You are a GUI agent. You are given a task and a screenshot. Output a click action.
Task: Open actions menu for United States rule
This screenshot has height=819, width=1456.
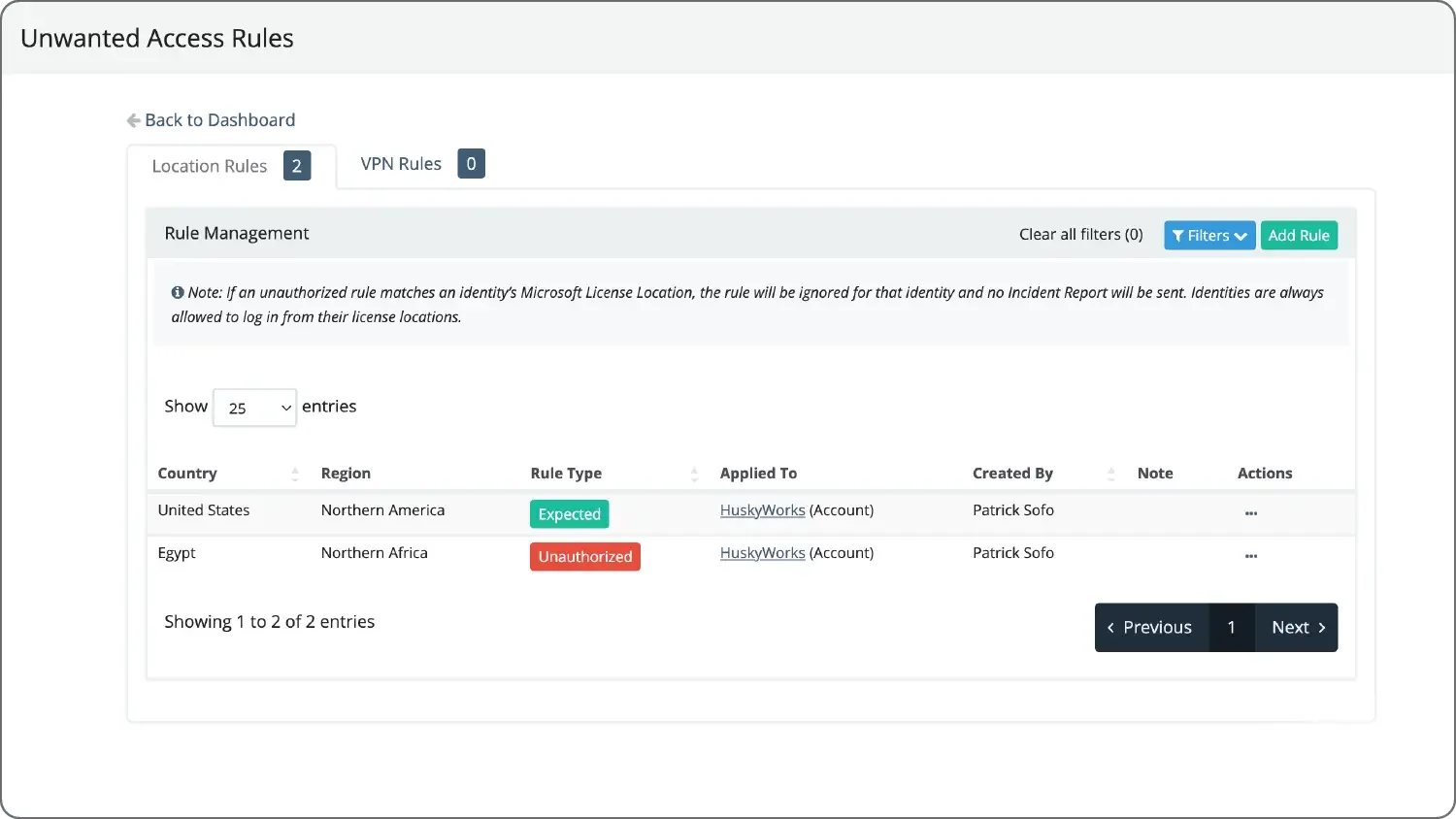click(x=1251, y=513)
